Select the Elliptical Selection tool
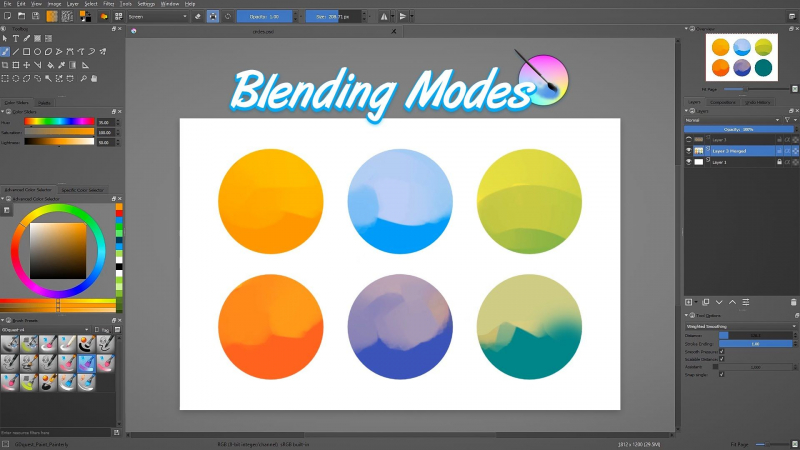The width and height of the screenshot is (800, 450). point(15,79)
